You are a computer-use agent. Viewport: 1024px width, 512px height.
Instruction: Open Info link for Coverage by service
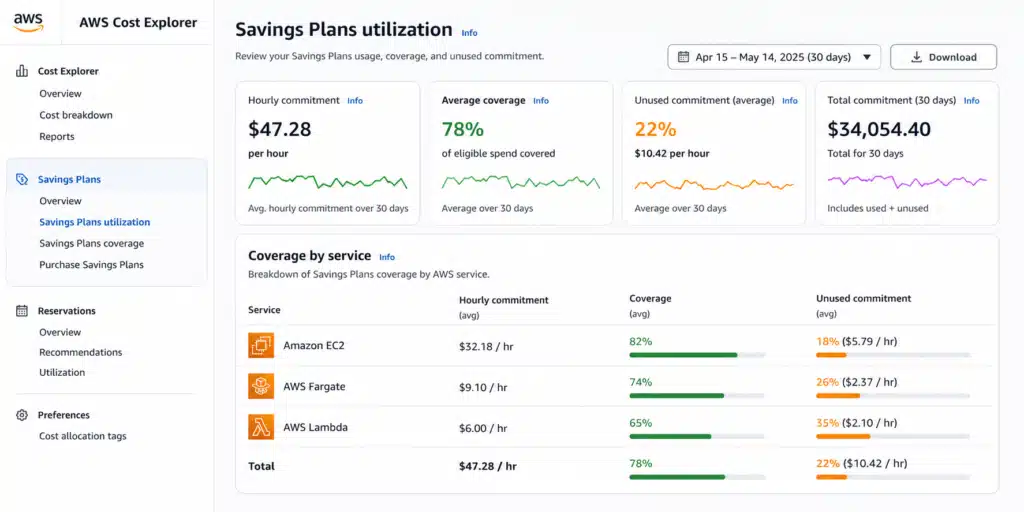[x=387, y=257]
